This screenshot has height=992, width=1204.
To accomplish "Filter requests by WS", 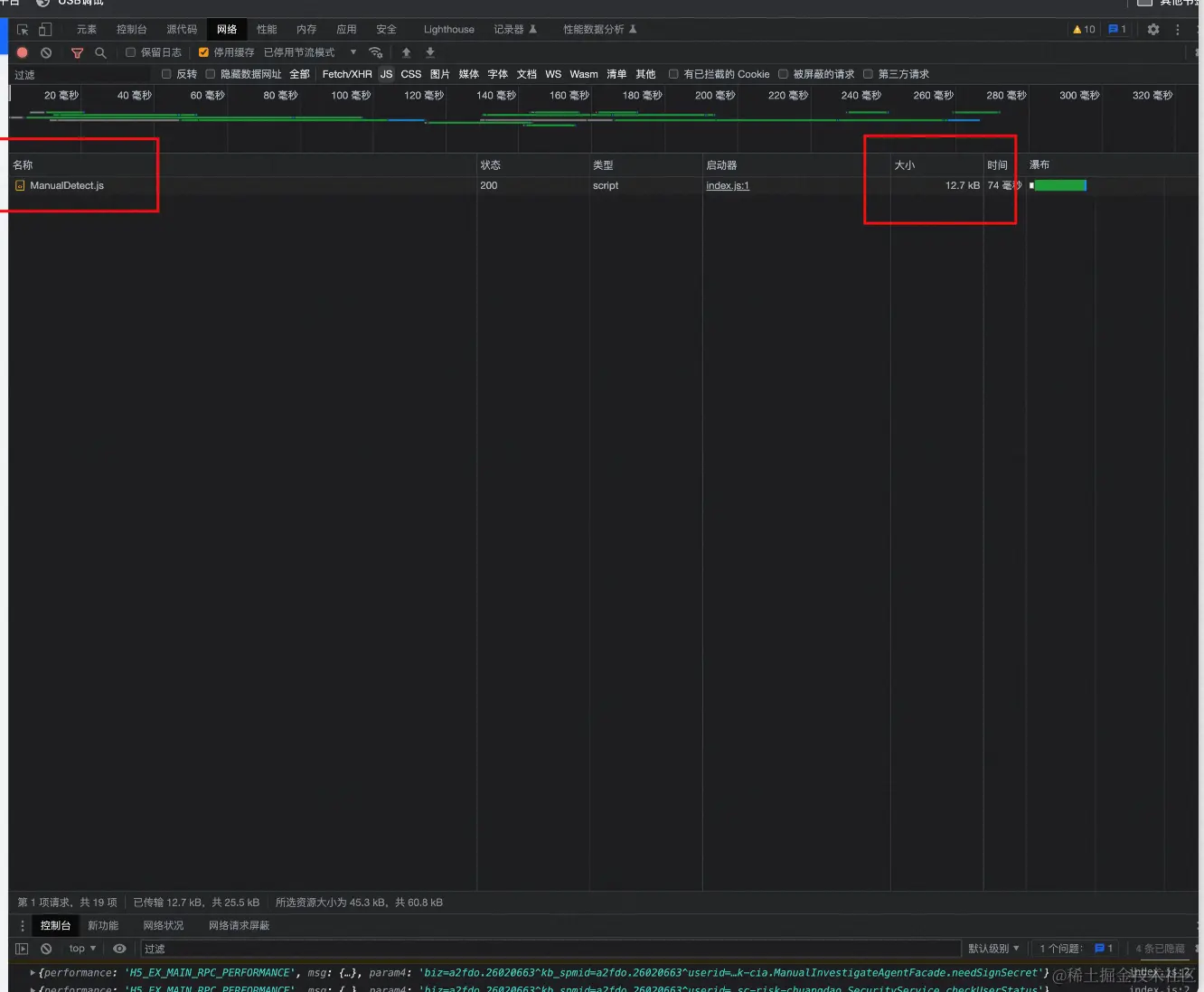I will tap(553, 74).
